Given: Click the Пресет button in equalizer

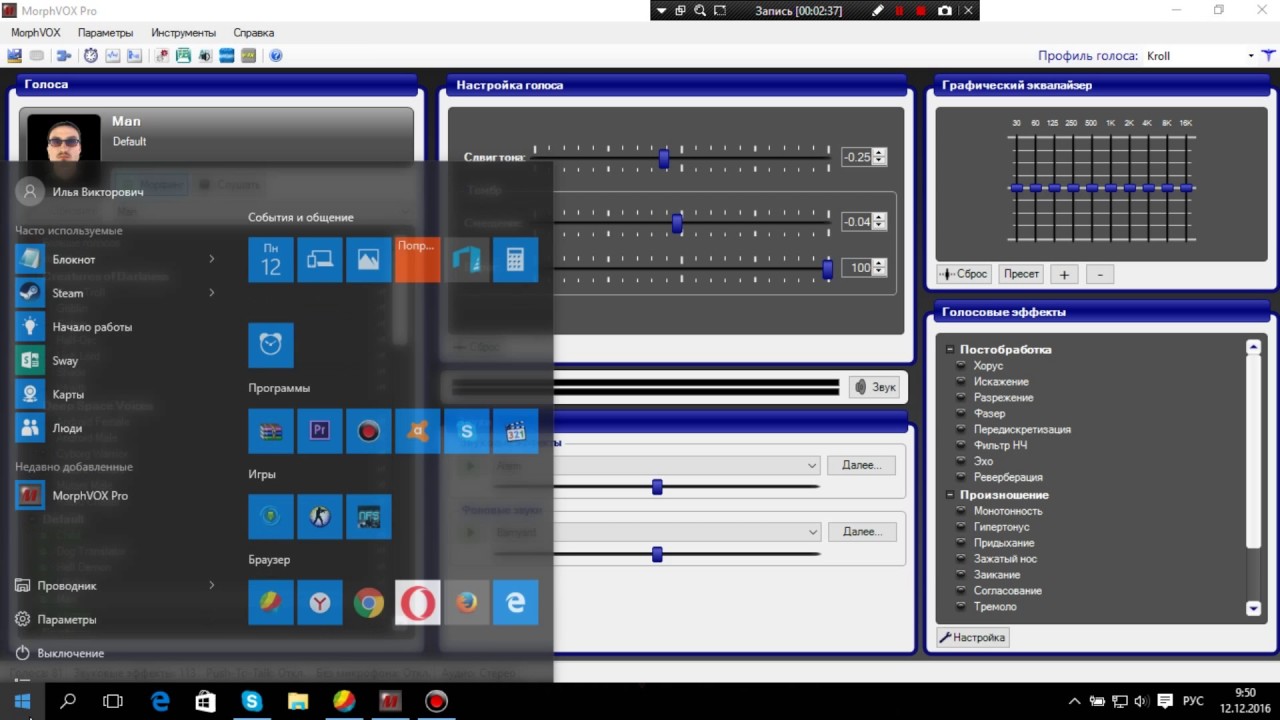Looking at the screenshot, I should tap(1021, 274).
